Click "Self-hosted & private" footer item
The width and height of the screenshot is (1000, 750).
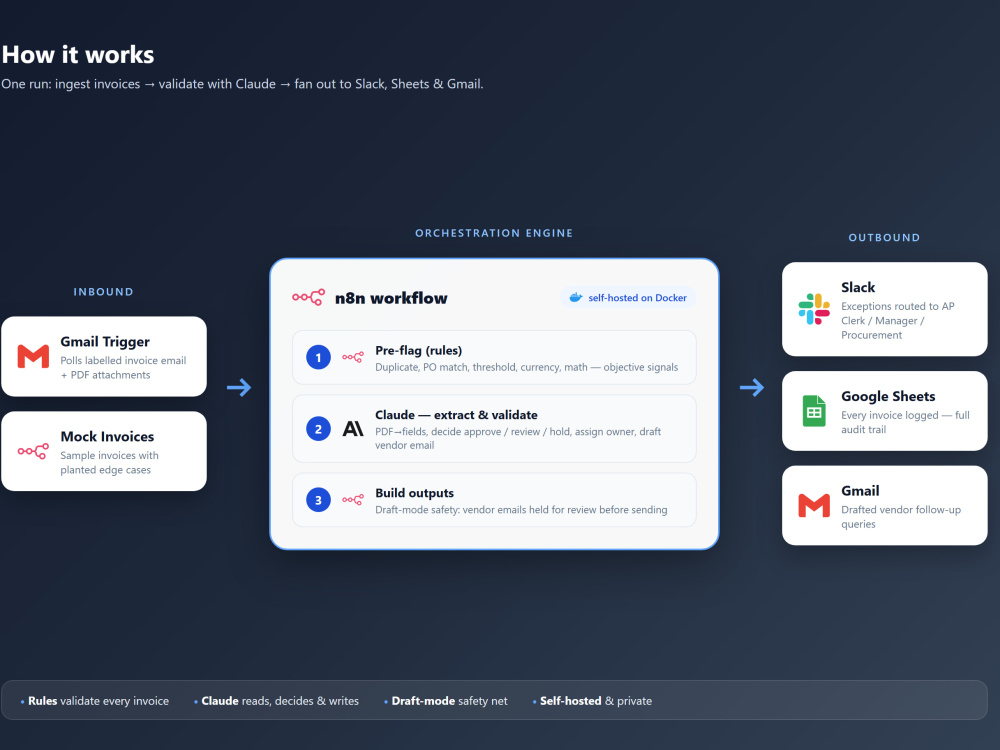pos(592,701)
